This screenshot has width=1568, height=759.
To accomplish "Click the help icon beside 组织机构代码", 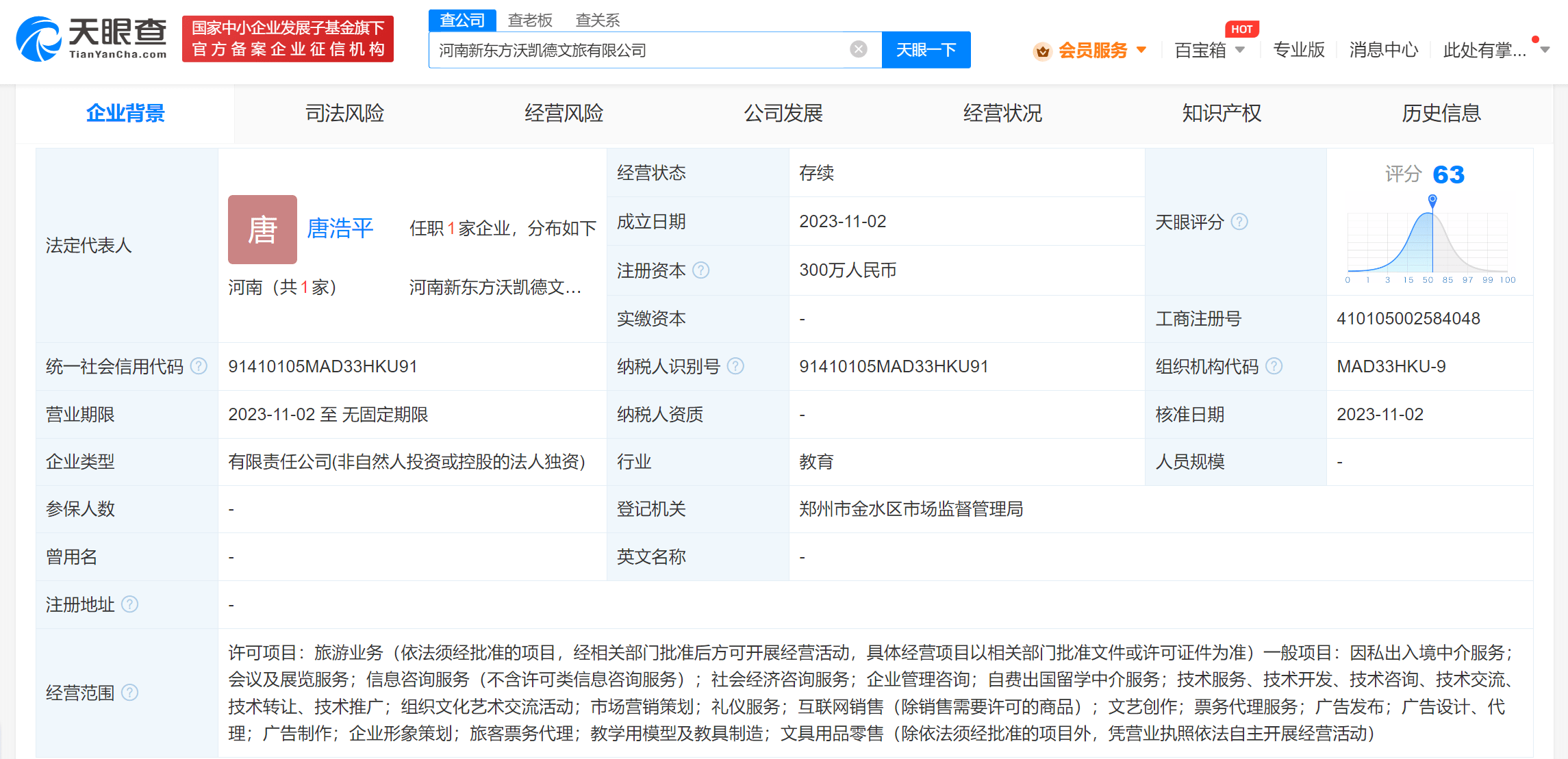I will tap(1274, 366).
